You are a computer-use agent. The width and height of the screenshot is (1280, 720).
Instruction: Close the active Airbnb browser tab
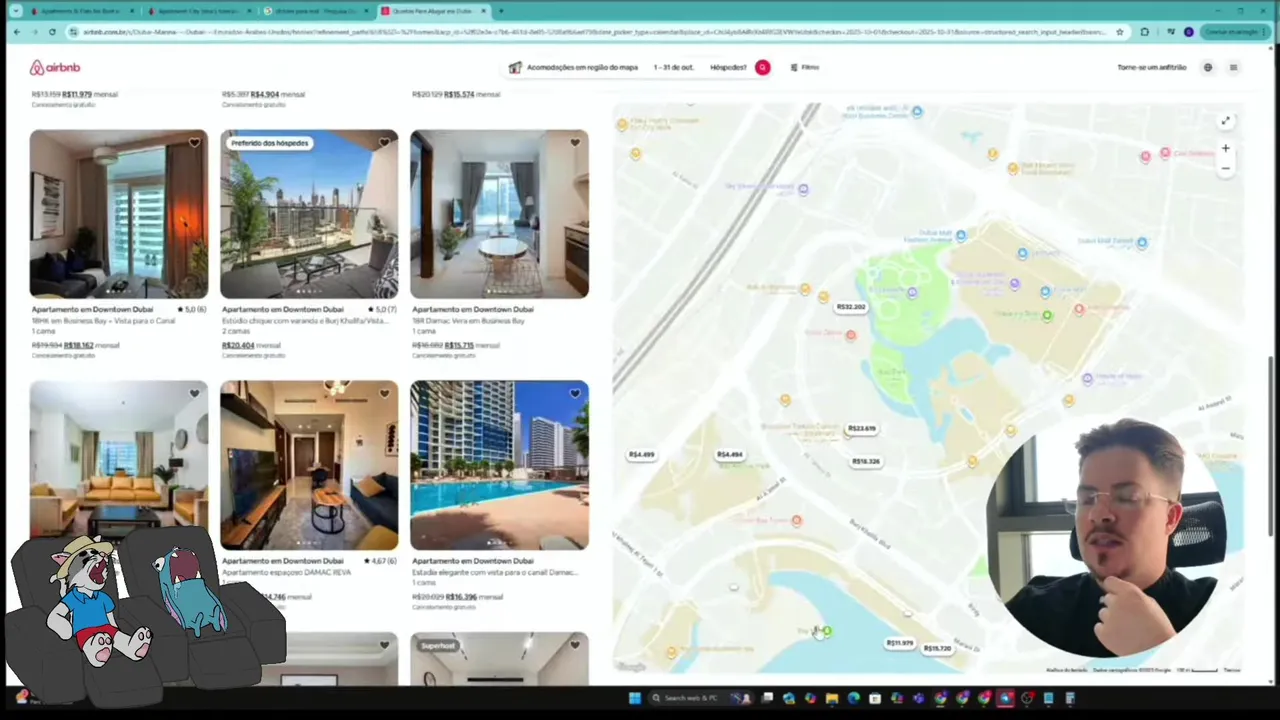484,11
